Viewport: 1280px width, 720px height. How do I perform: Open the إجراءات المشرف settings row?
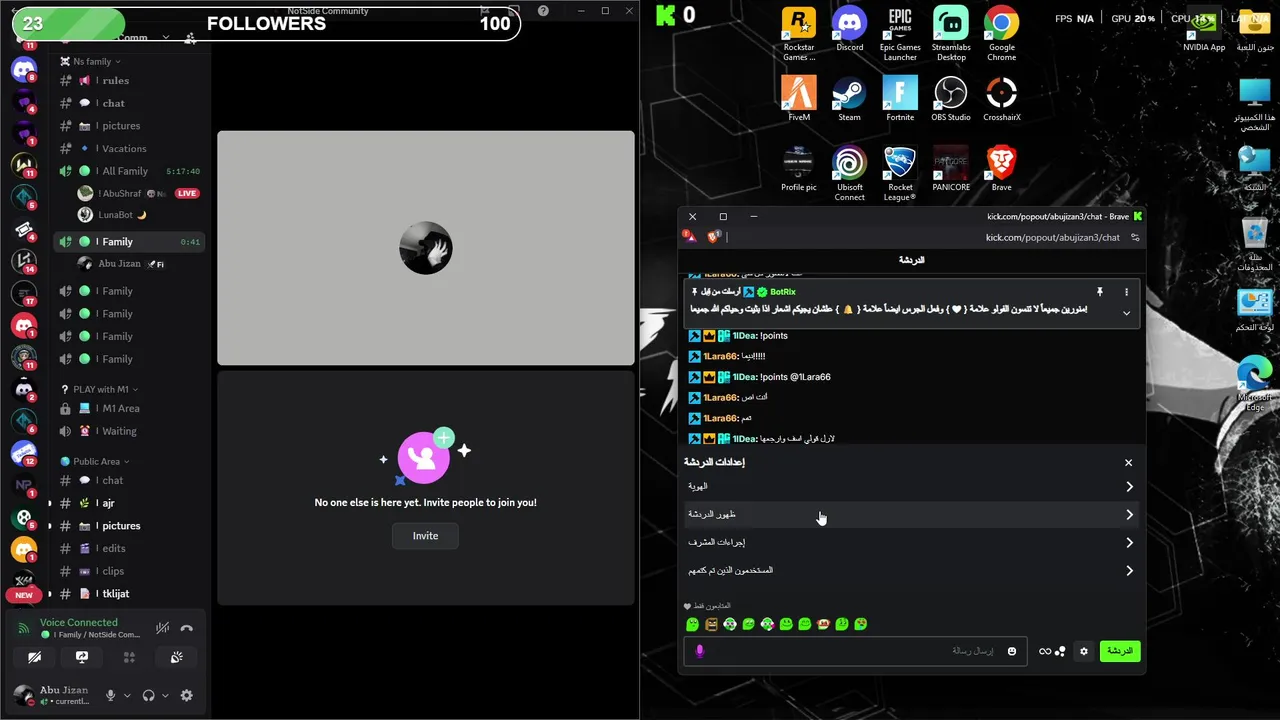[911, 543]
